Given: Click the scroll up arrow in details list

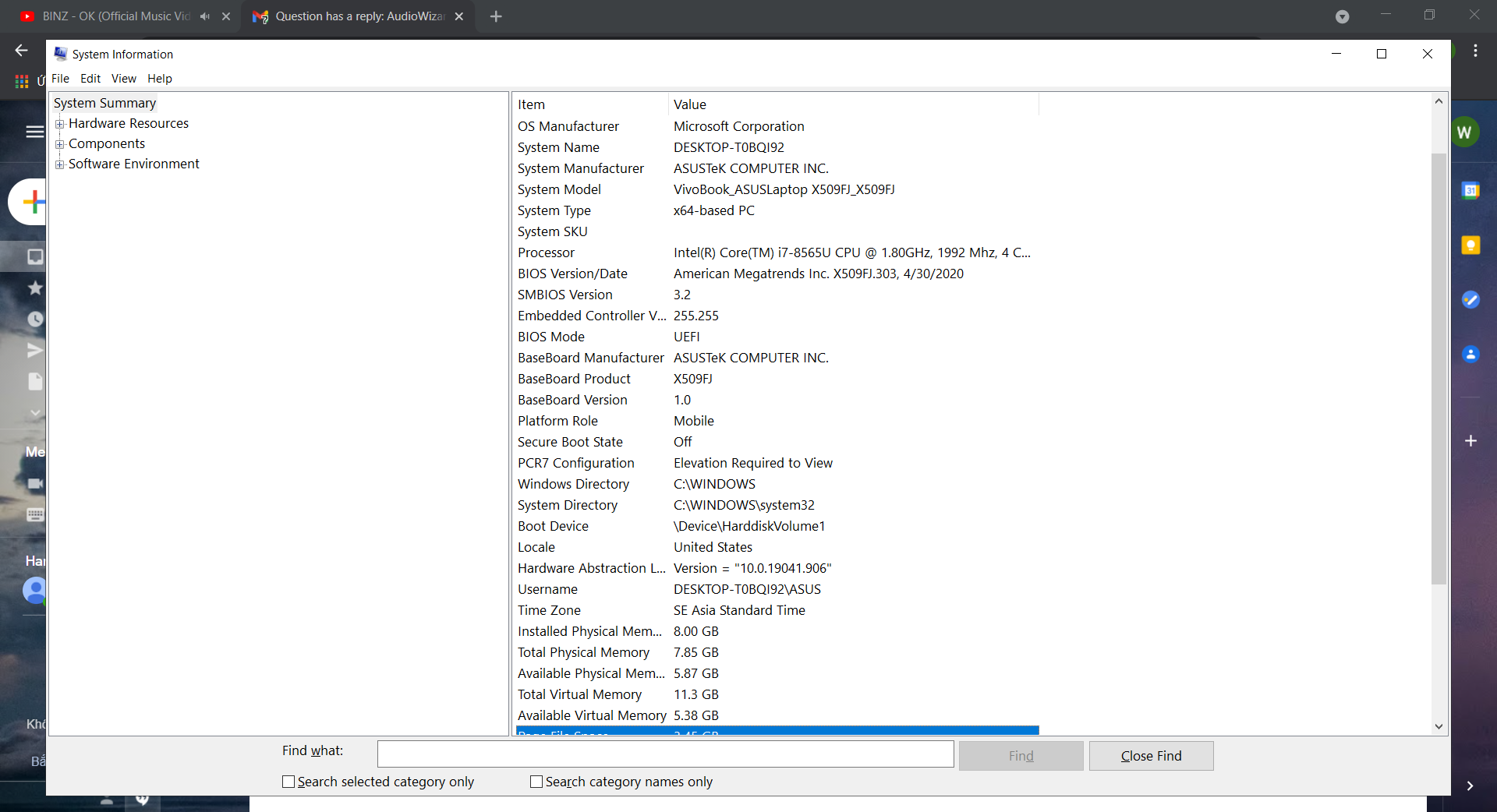Looking at the screenshot, I should point(1439,101).
